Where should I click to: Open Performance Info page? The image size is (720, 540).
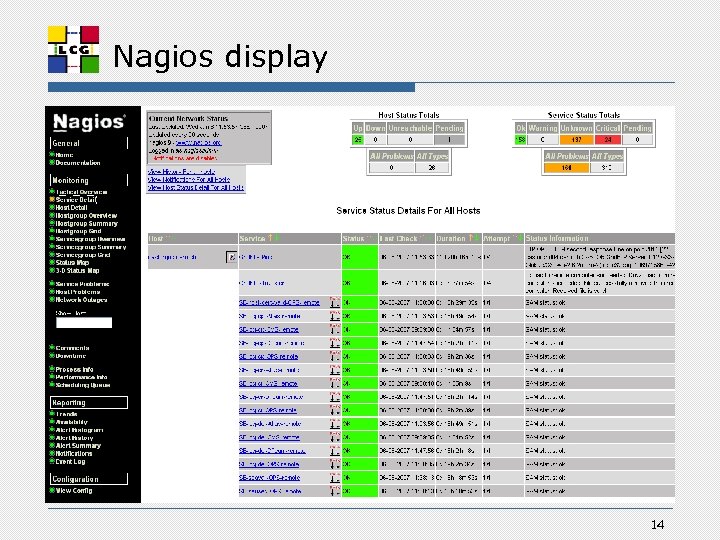point(81,377)
